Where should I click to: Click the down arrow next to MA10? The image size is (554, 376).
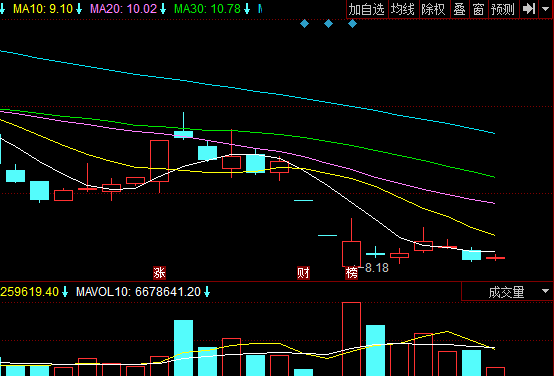[x=79, y=9]
